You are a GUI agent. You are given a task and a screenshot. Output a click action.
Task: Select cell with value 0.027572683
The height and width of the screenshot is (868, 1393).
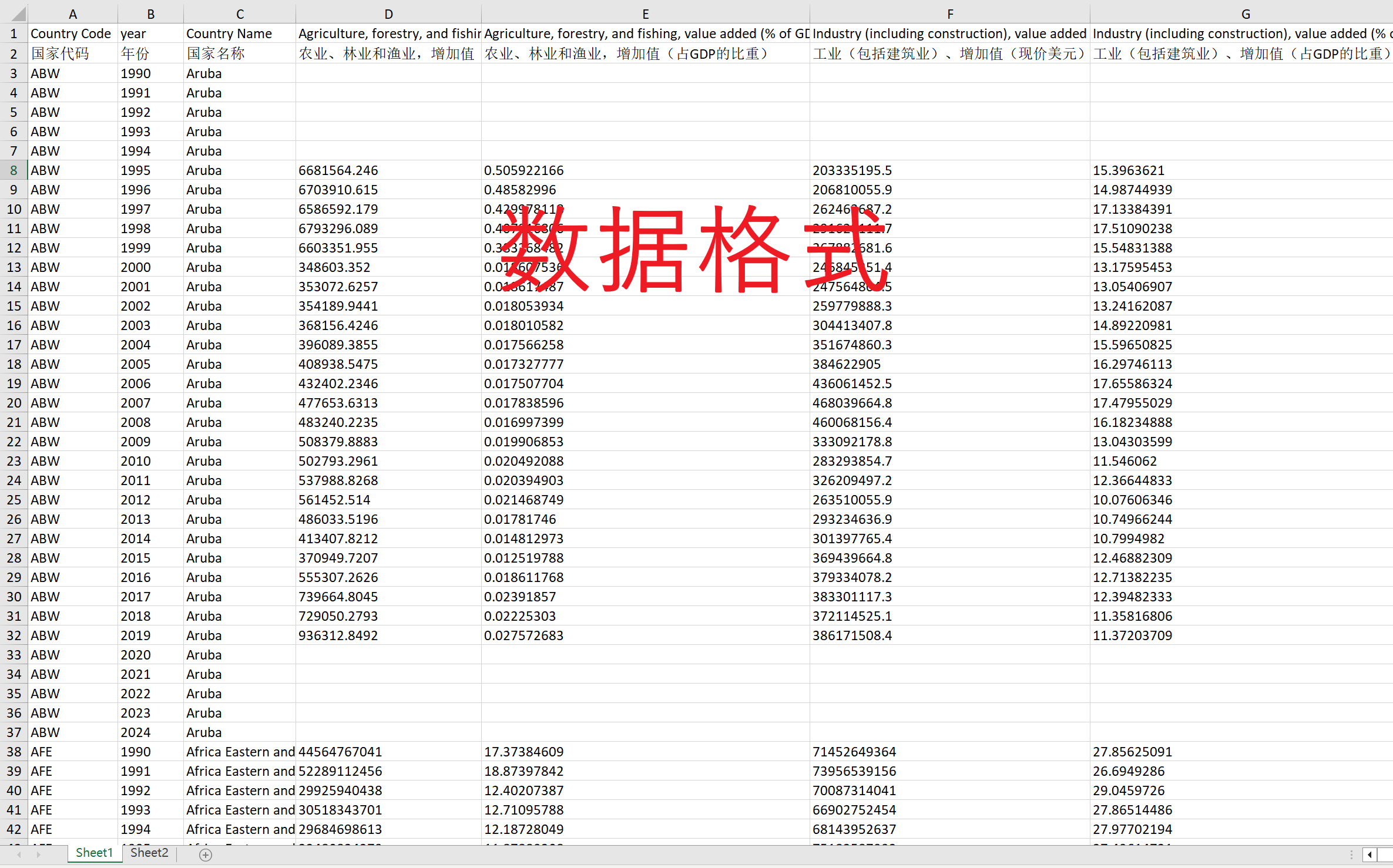pyautogui.click(x=523, y=635)
